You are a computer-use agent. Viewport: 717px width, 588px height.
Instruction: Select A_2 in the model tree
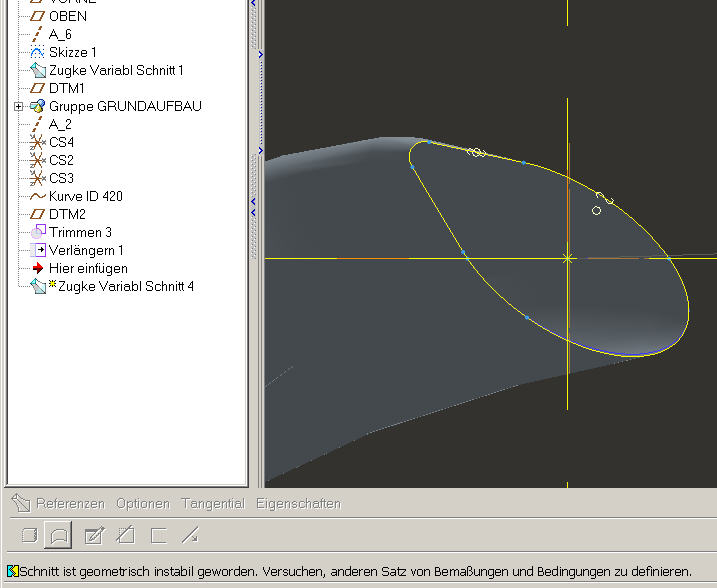click(60, 124)
